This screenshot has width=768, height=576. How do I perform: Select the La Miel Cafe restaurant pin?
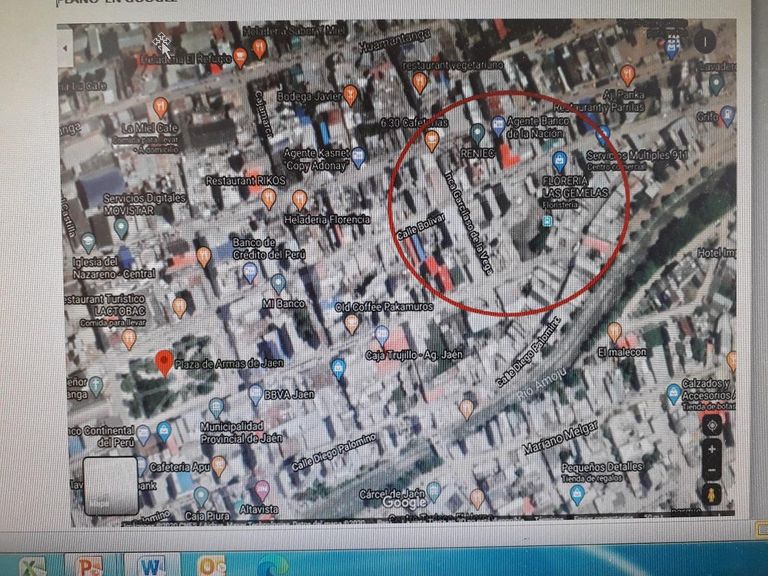pos(161,107)
